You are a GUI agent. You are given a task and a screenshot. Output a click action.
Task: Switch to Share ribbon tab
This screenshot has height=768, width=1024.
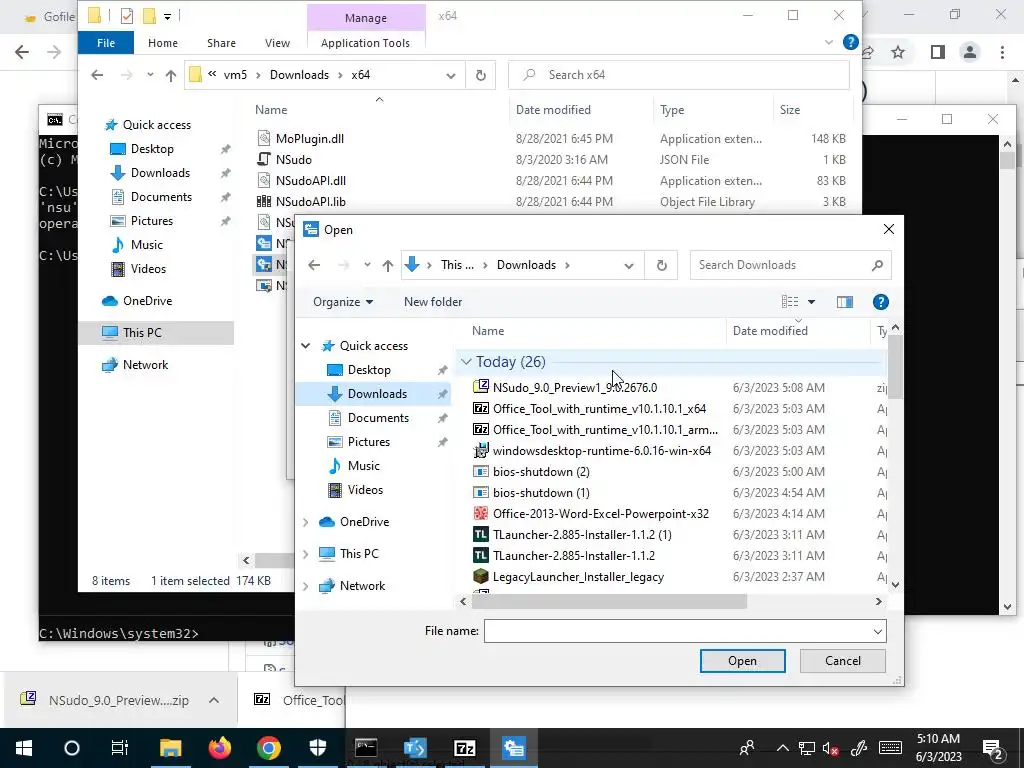221,43
